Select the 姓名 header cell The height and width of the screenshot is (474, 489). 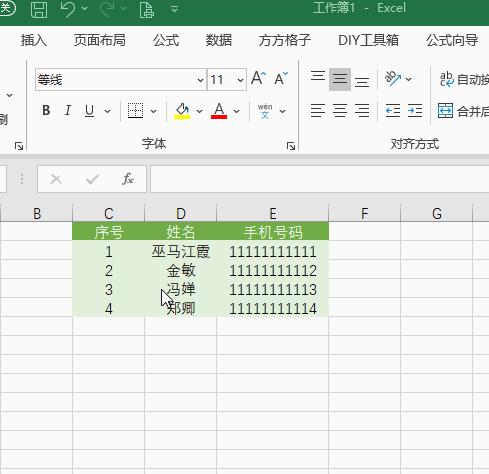click(181, 231)
